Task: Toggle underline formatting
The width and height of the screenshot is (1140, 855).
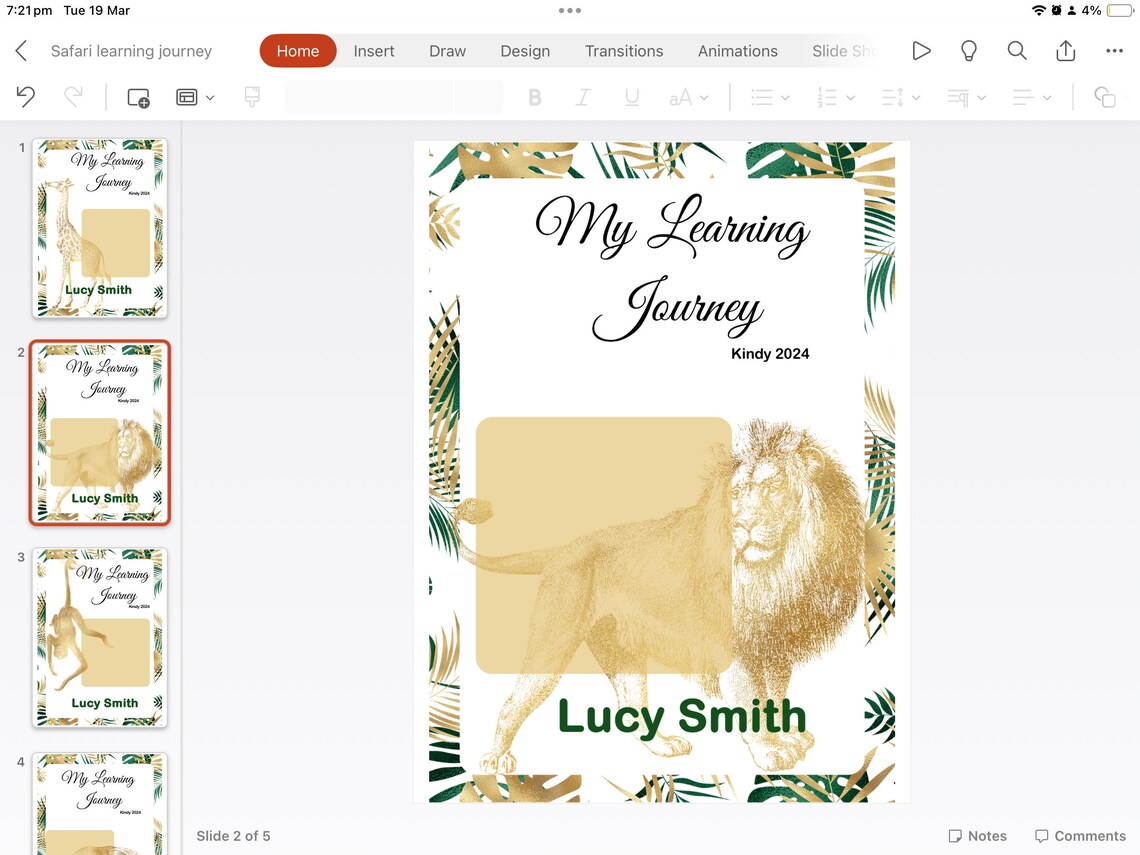Action: (x=632, y=97)
